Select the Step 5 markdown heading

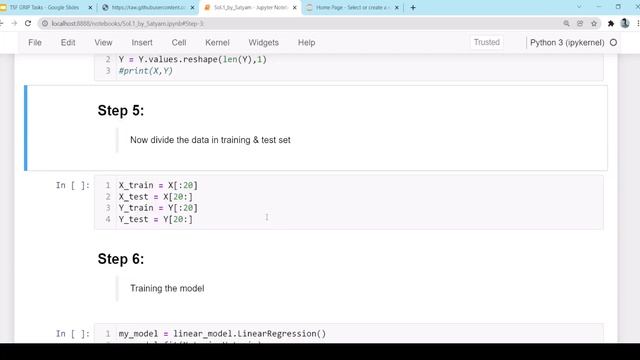(121, 111)
